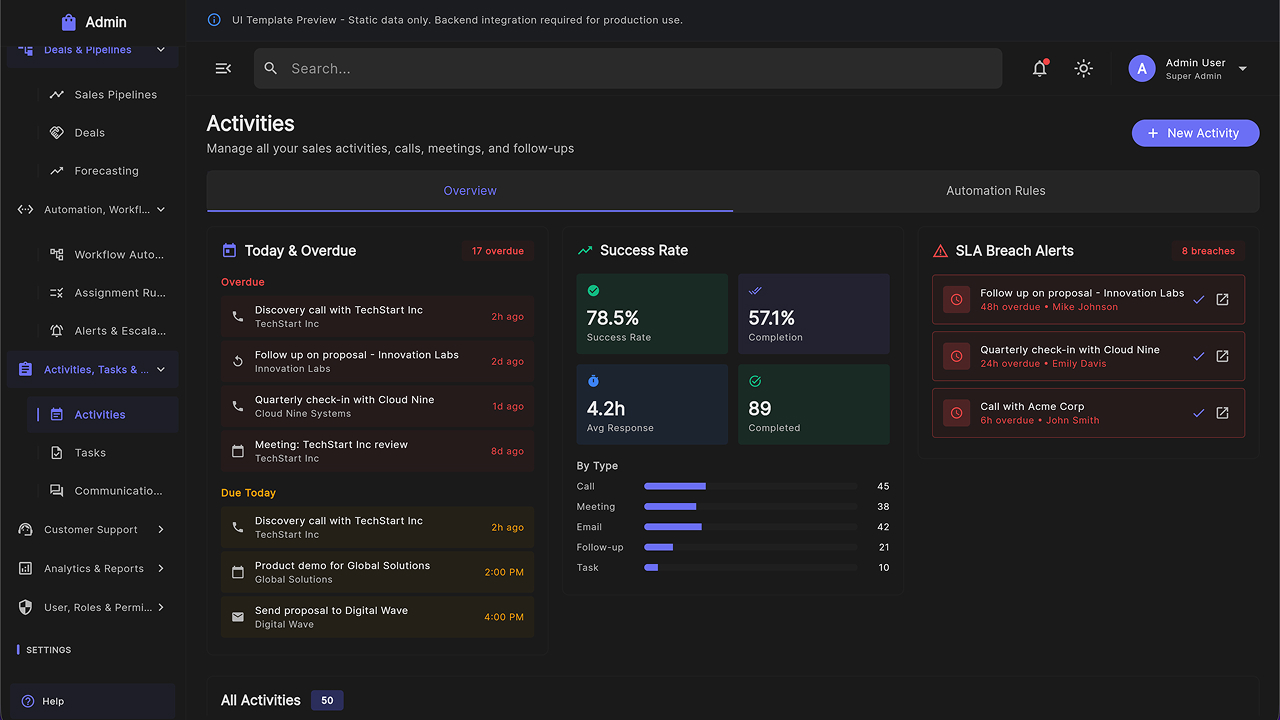
Task: Select the Overview tab
Action: tap(470, 191)
